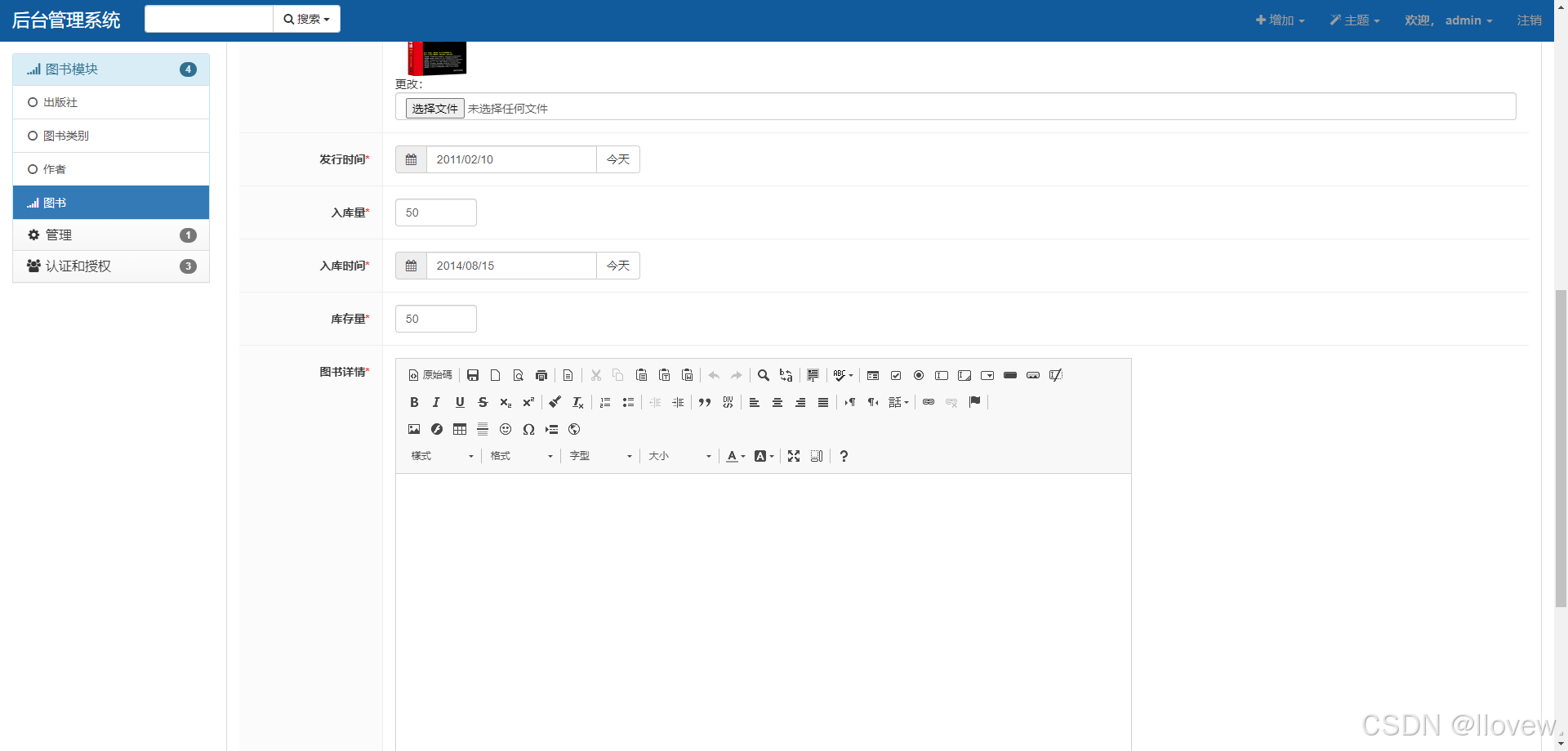
Task: Click 今天 next to 发行时间
Action: click(618, 159)
